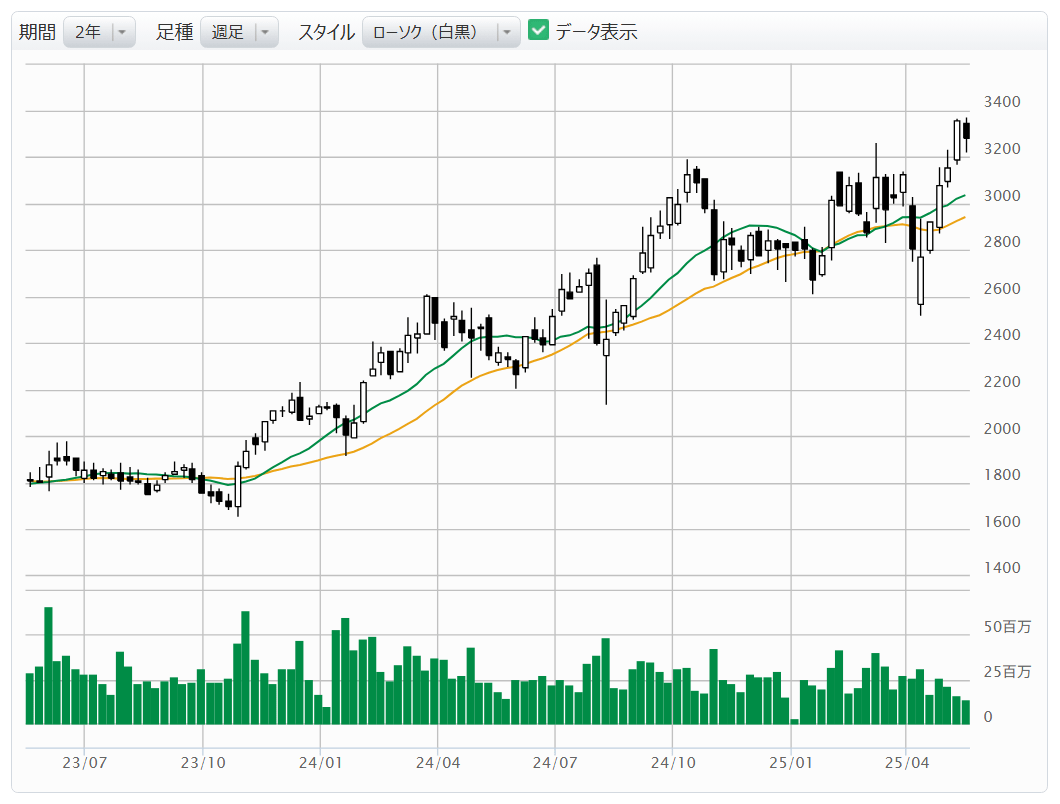Click the 期間 label

37,32
